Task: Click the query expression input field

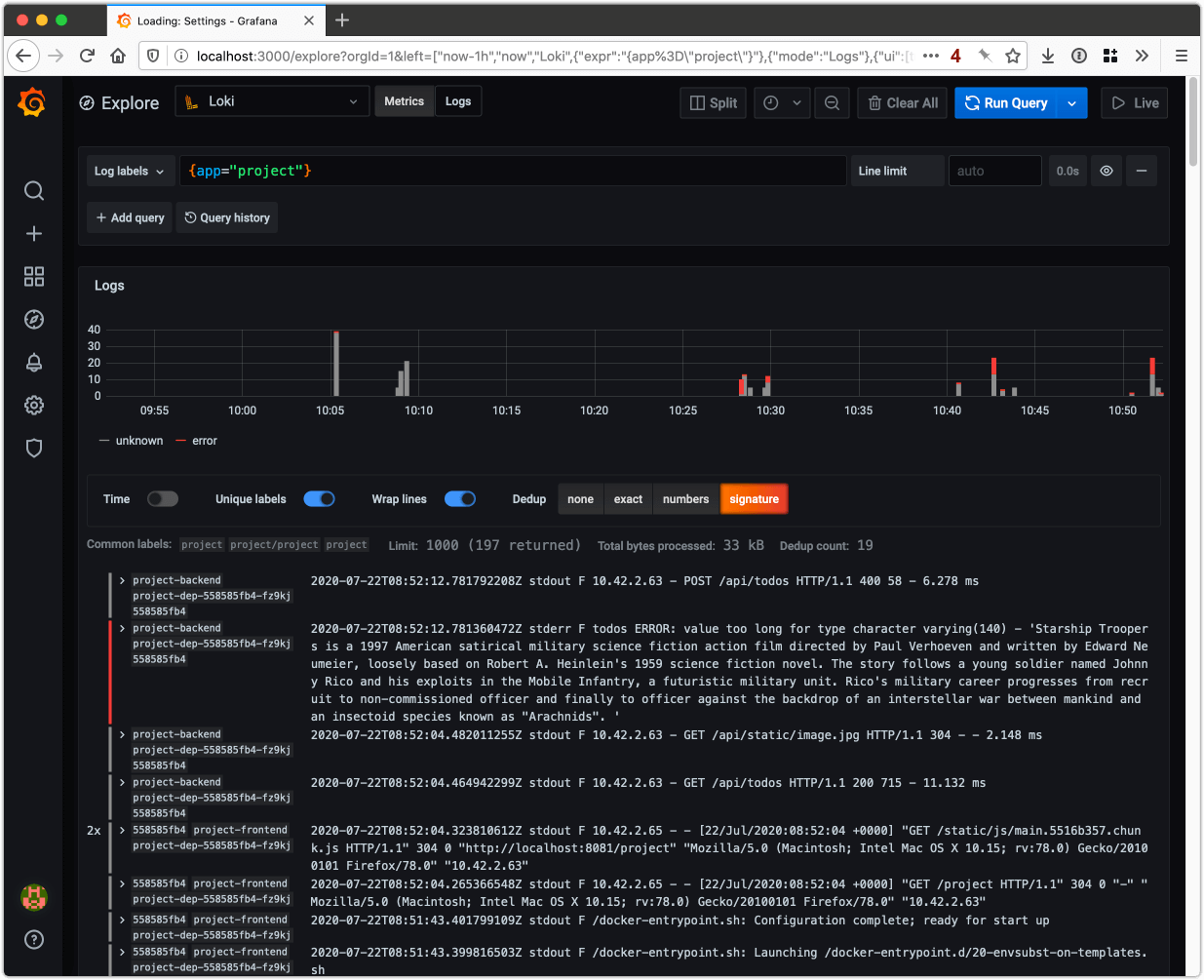Action: point(513,171)
